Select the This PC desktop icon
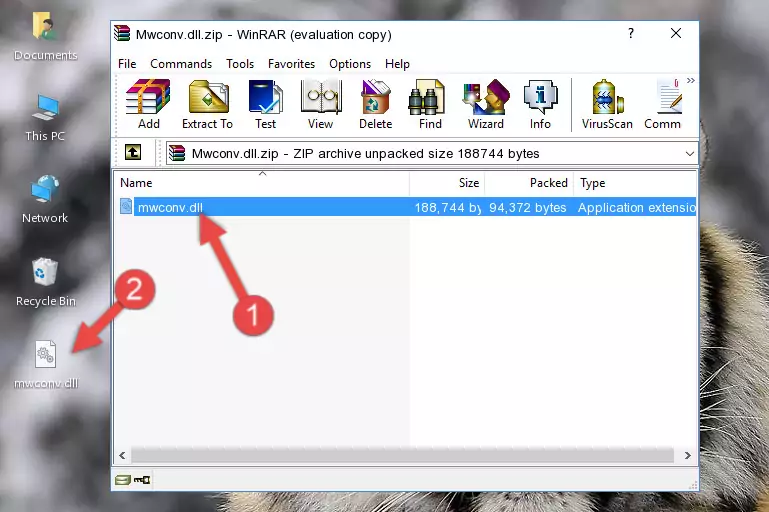 pyautogui.click(x=45, y=118)
